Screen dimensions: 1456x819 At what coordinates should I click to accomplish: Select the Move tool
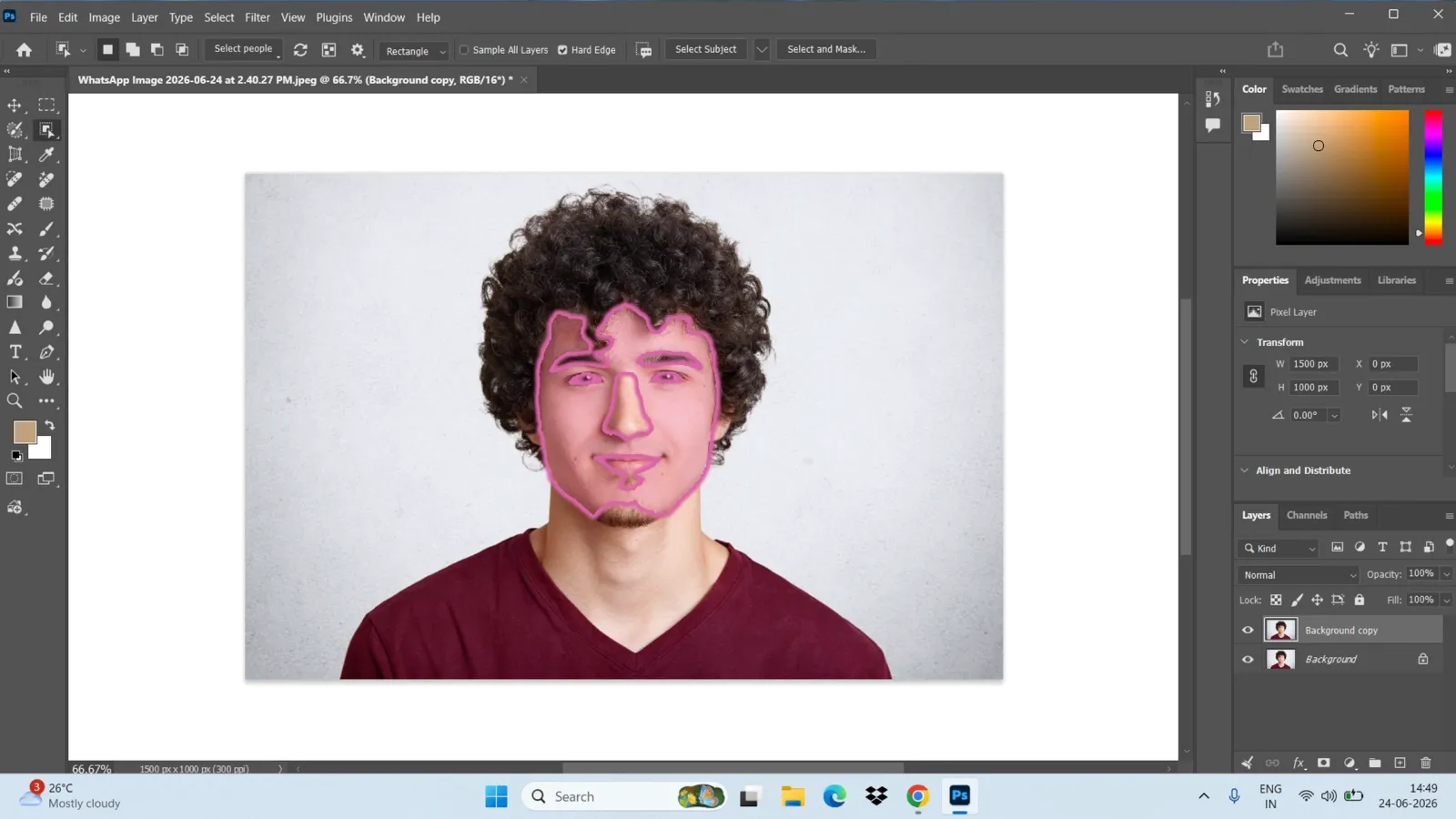coord(15,106)
